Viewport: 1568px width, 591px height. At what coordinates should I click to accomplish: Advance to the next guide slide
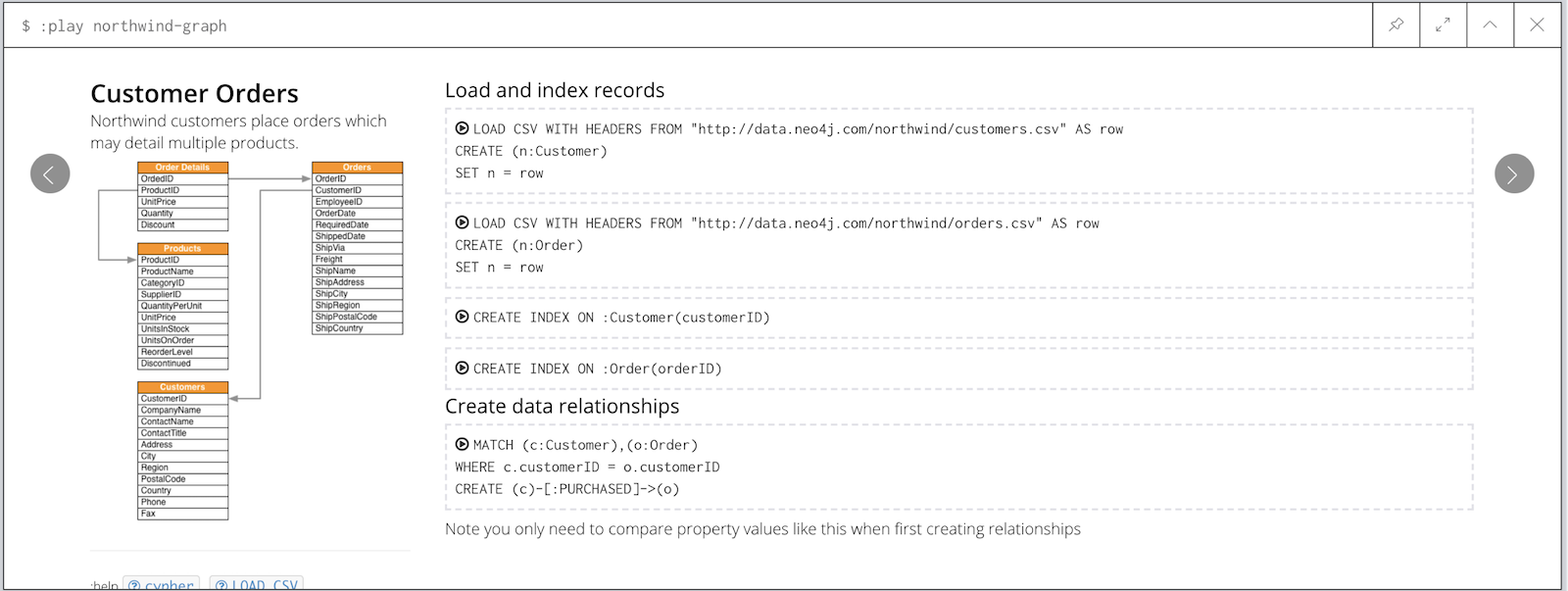[1514, 173]
